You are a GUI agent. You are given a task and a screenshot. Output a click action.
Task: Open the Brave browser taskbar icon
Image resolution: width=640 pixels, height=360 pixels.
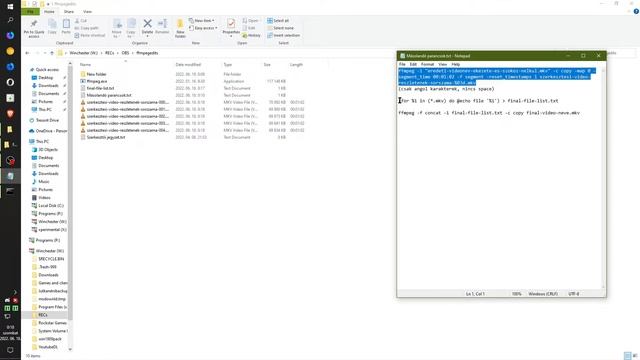10,114
